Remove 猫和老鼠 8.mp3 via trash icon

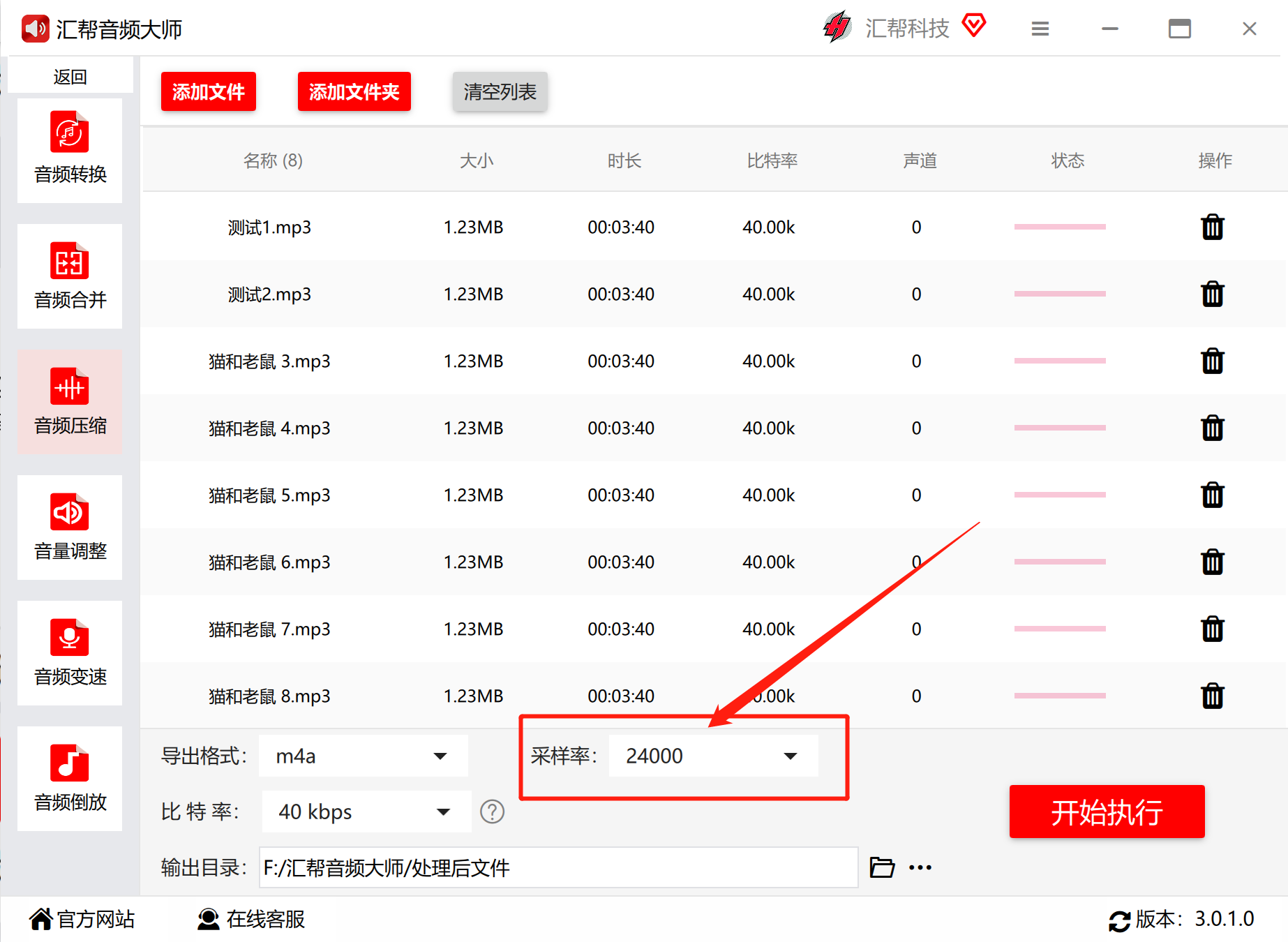pyautogui.click(x=1213, y=696)
